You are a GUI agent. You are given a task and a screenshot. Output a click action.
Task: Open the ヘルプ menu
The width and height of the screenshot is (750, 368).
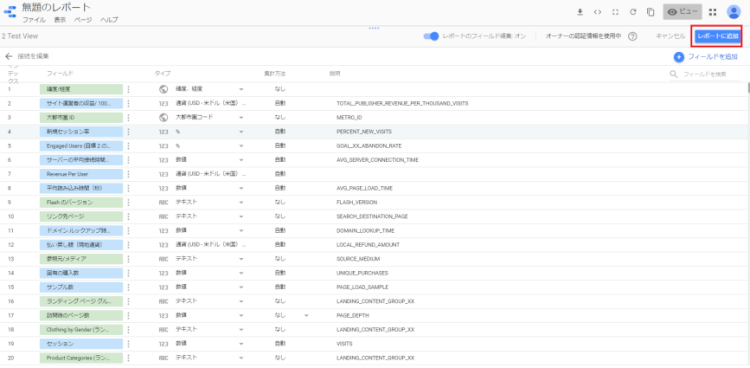tap(109, 20)
